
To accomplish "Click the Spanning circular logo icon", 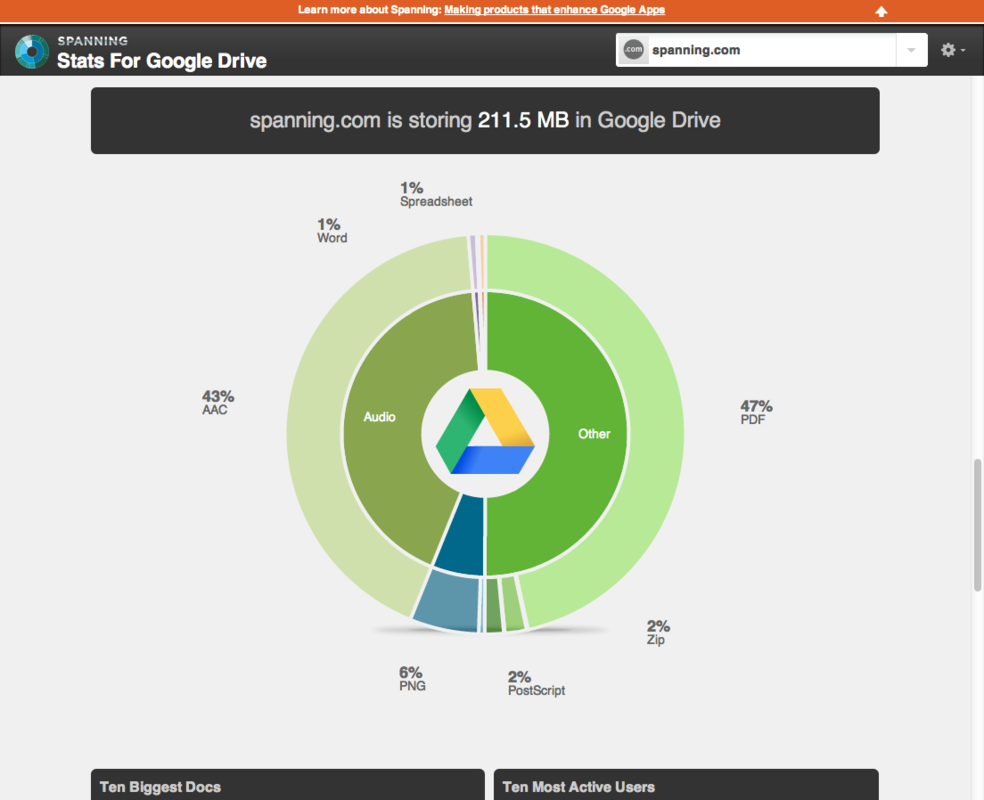I will tap(31, 51).
